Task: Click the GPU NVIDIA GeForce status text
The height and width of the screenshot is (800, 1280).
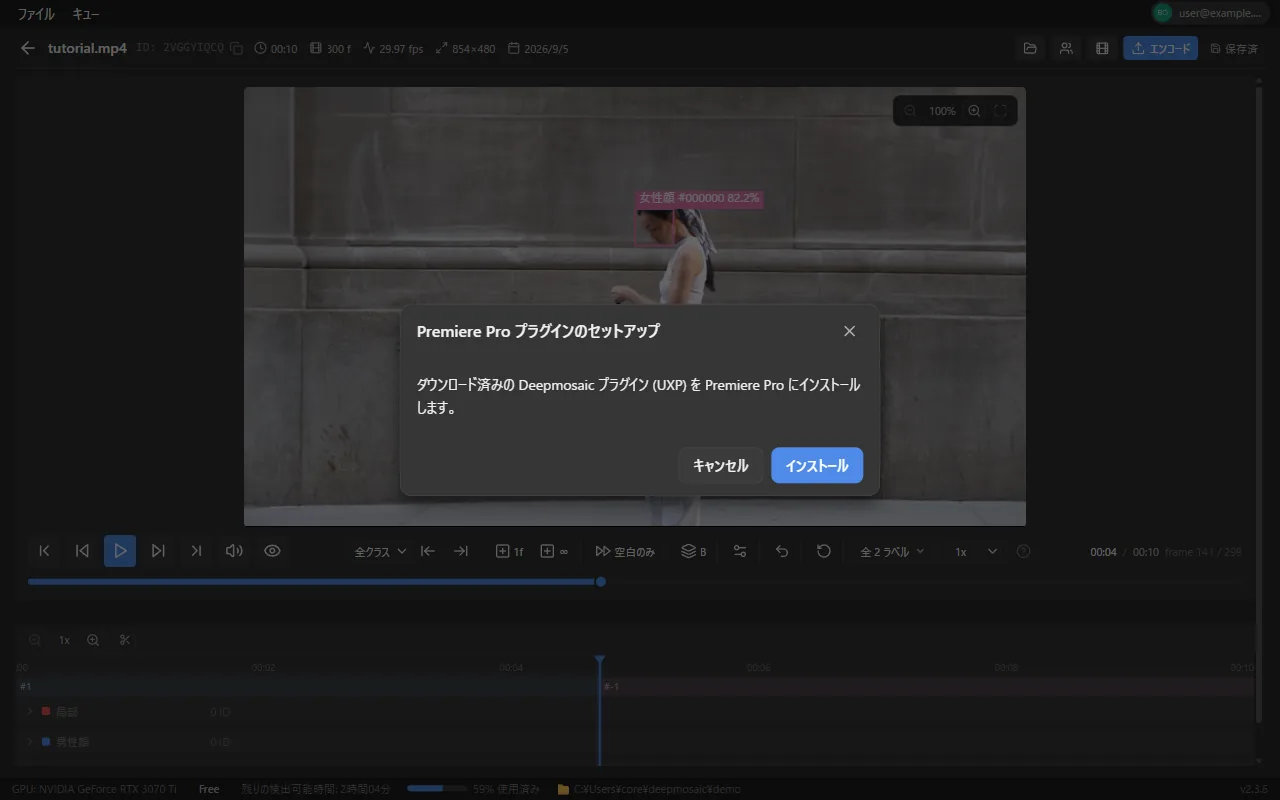Action: 95,789
